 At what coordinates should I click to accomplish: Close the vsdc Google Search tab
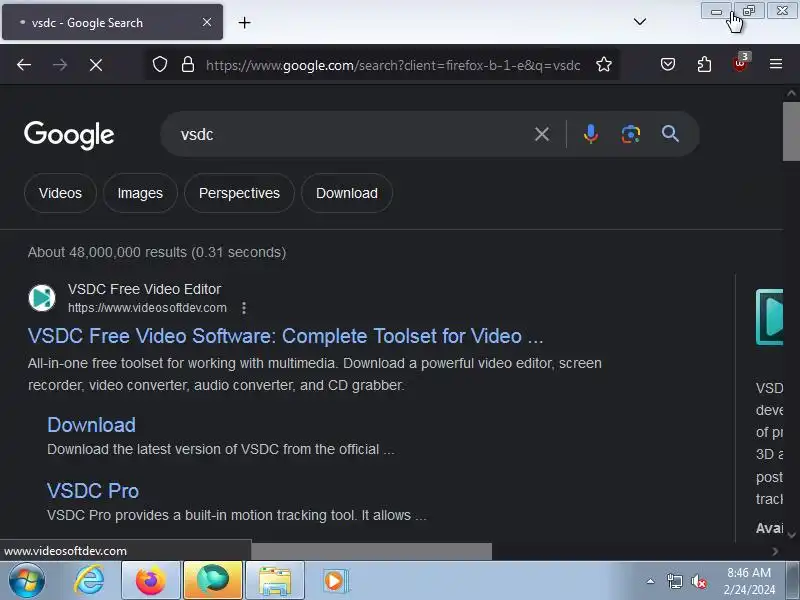click(x=207, y=22)
